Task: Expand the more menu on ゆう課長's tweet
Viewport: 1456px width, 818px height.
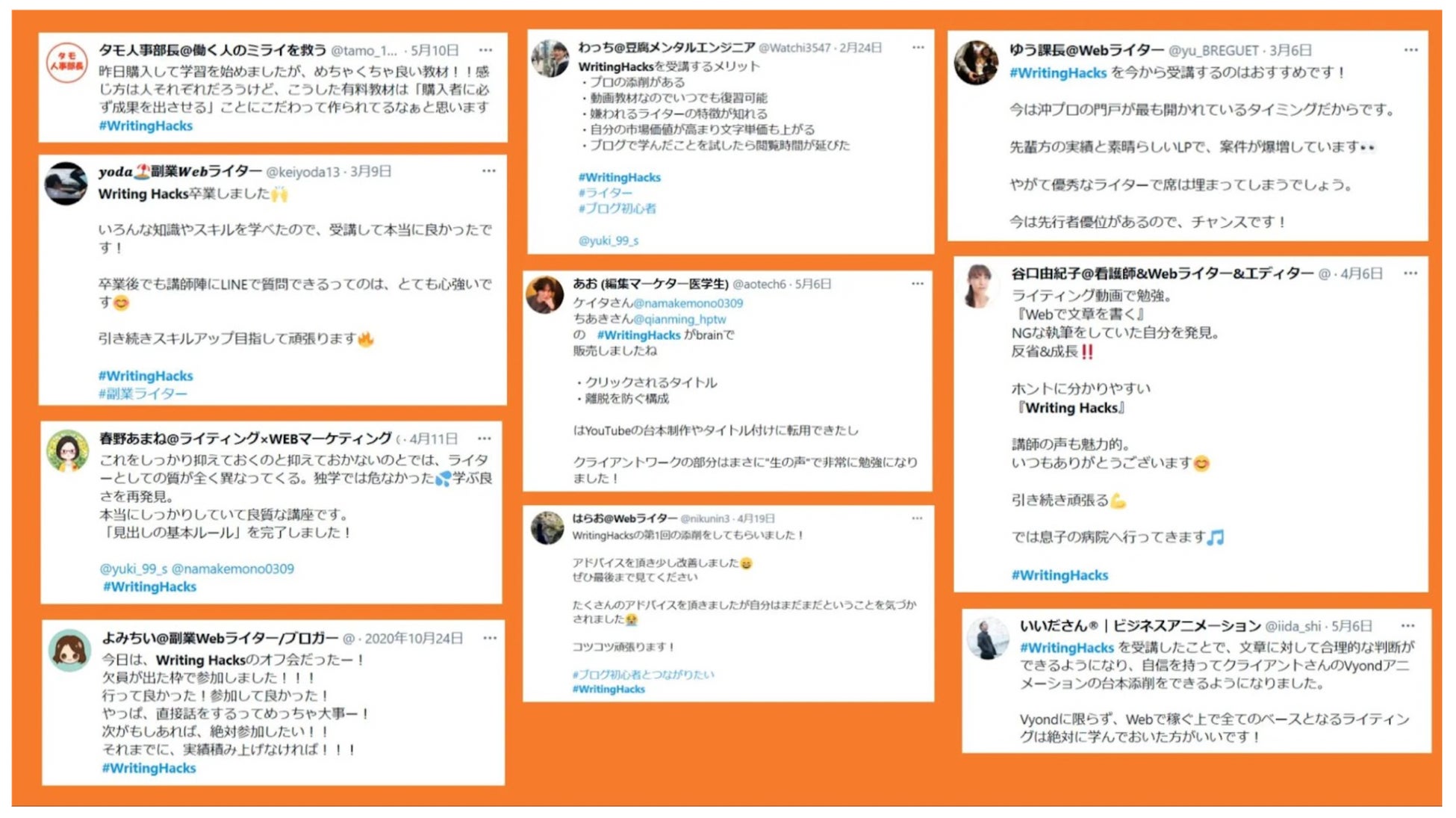Action: (x=1410, y=50)
